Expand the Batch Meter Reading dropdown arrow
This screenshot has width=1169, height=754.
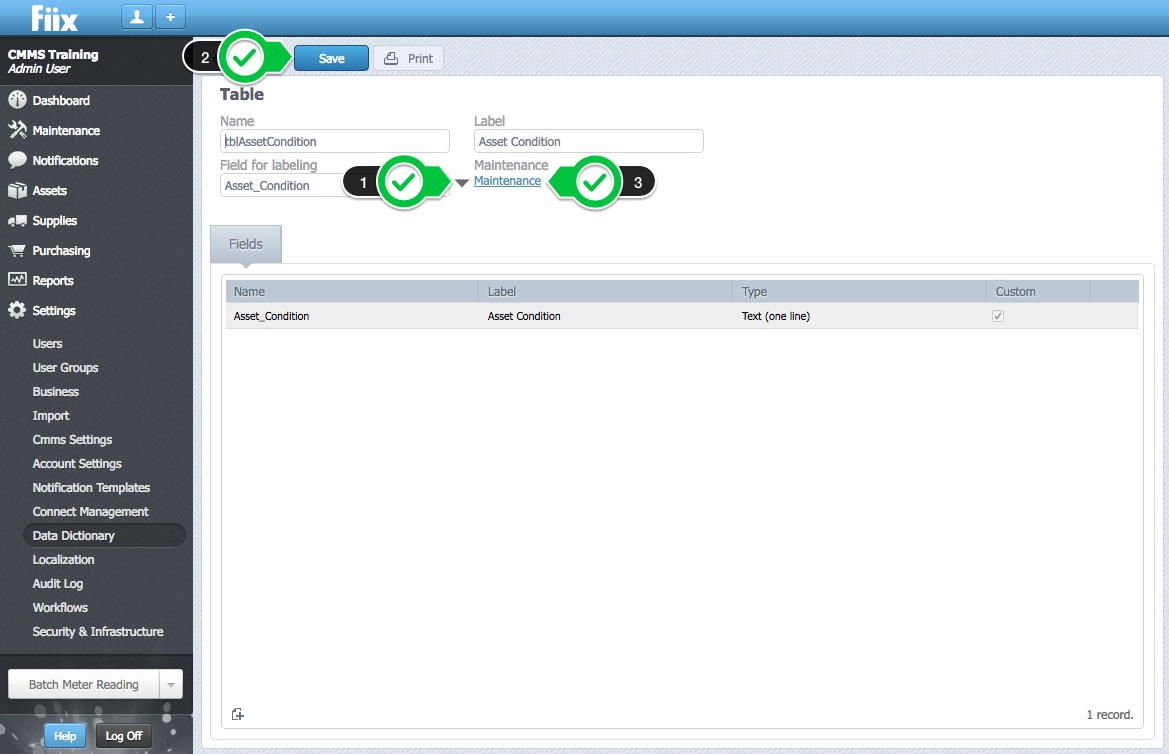click(171, 684)
